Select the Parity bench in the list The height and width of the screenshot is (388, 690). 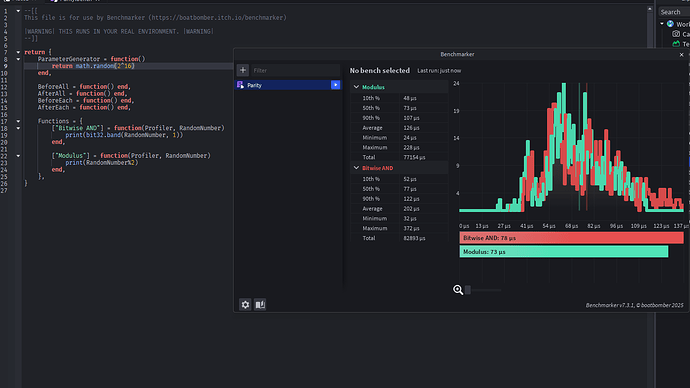(288, 85)
